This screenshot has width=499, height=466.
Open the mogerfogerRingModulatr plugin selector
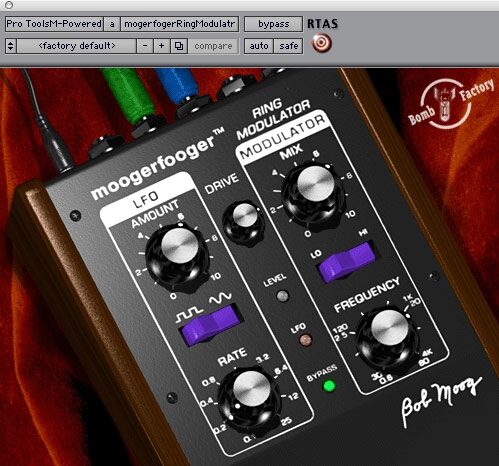coord(180,24)
